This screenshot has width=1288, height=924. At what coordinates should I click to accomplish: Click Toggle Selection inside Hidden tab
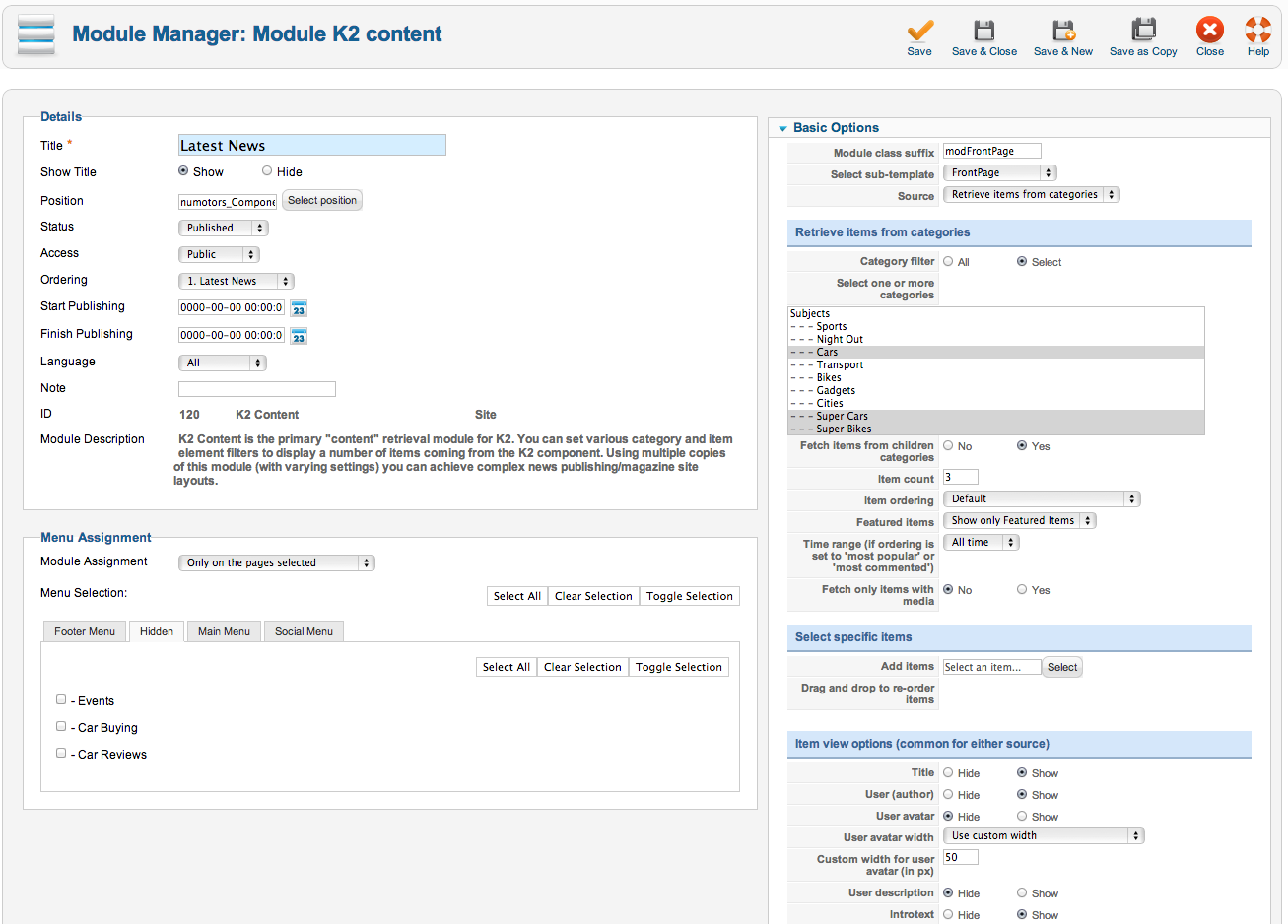(679, 667)
